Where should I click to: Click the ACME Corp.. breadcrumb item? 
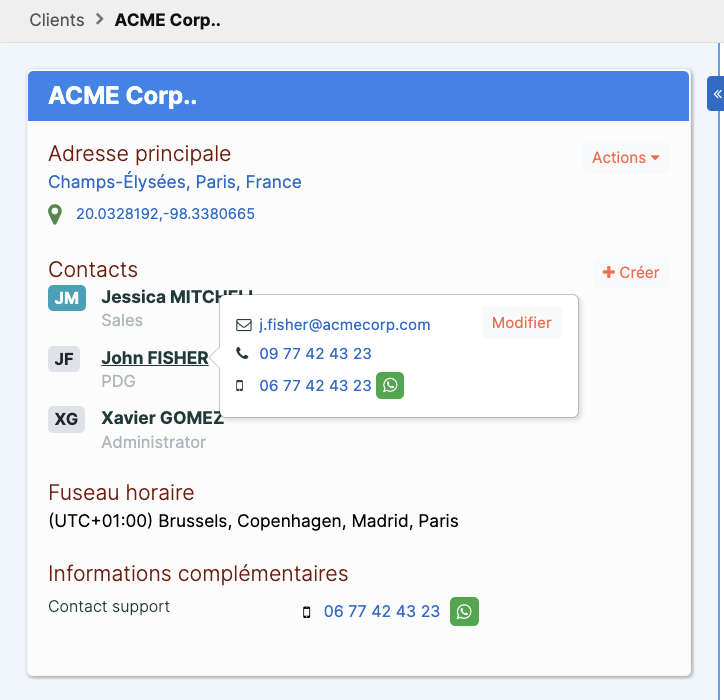[168, 20]
